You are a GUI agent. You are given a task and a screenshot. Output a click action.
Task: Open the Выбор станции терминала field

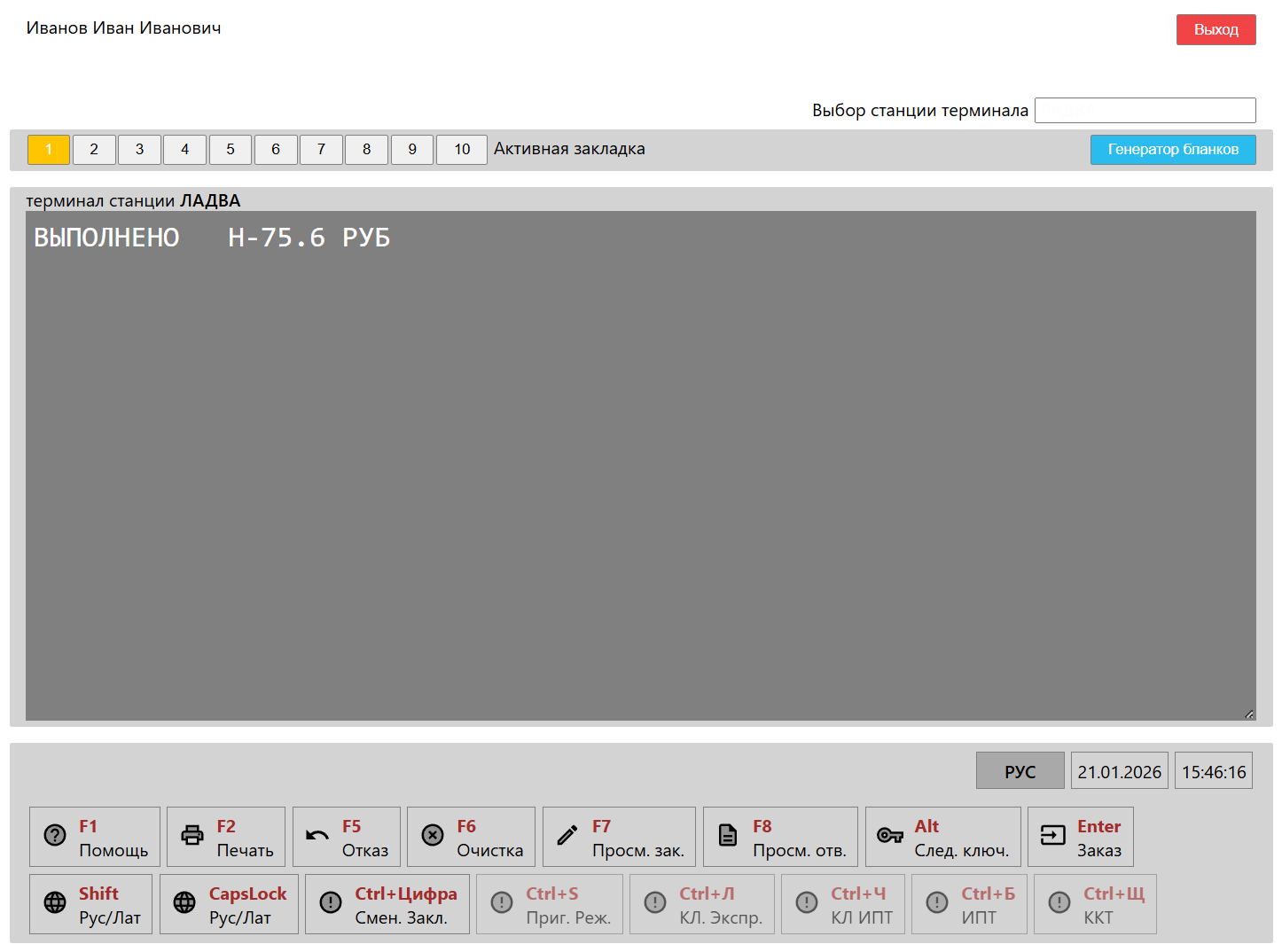(x=1145, y=111)
